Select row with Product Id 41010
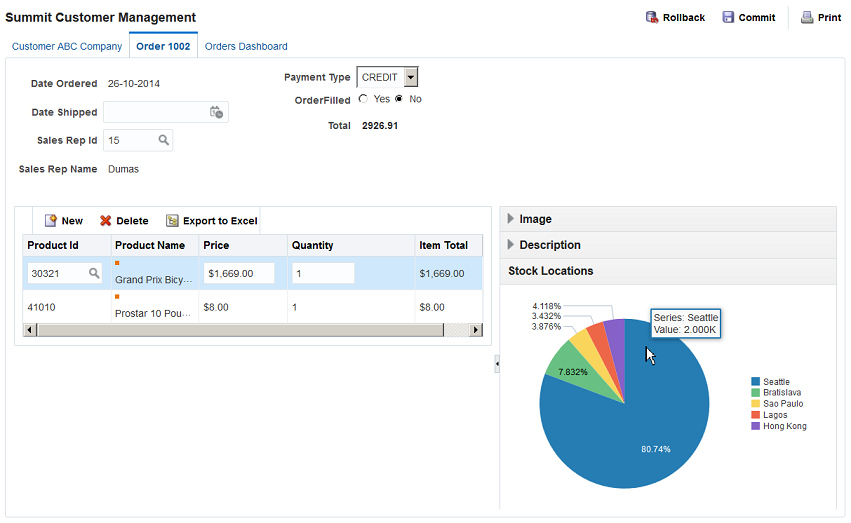The height and width of the screenshot is (523, 851). pos(252,307)
